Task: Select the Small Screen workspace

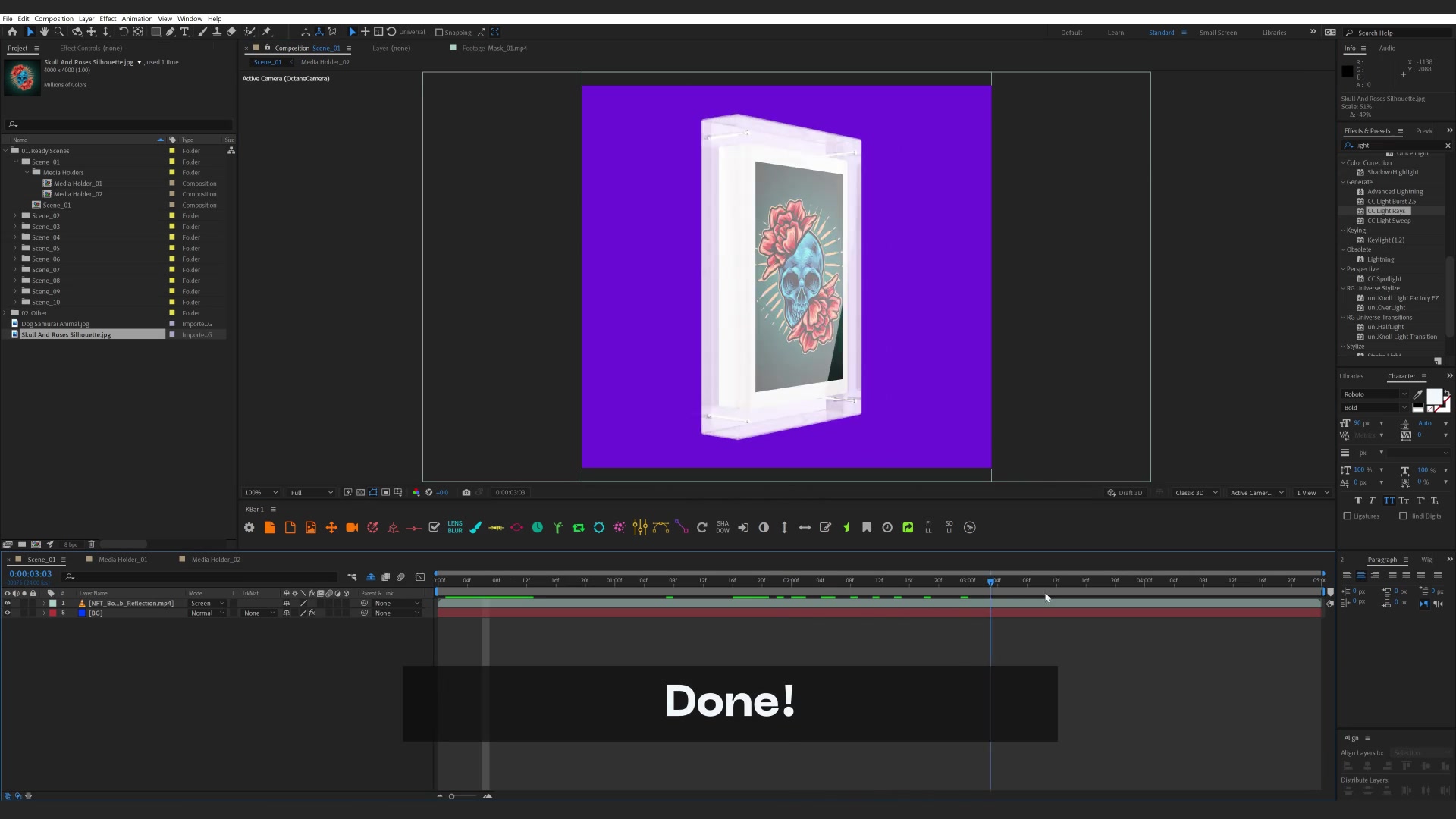Action: (x=1218, y=33)
